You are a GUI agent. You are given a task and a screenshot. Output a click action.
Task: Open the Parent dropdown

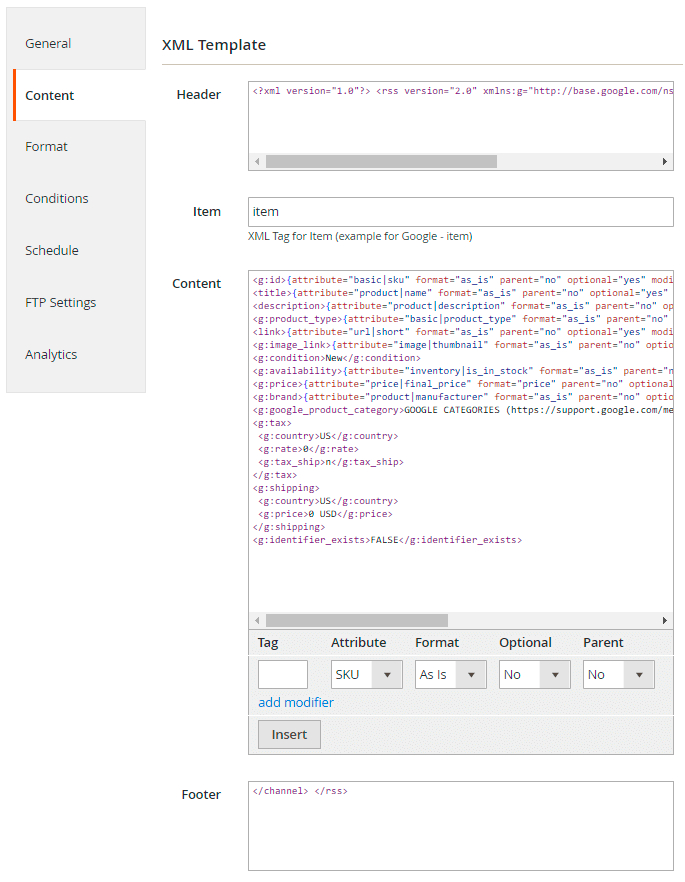(x=618, y=675)
